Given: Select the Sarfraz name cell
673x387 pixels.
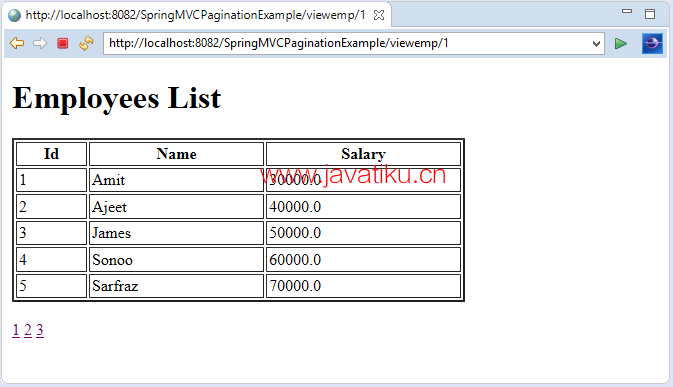Looking at the screenshot, I should [x=176, y=286].
